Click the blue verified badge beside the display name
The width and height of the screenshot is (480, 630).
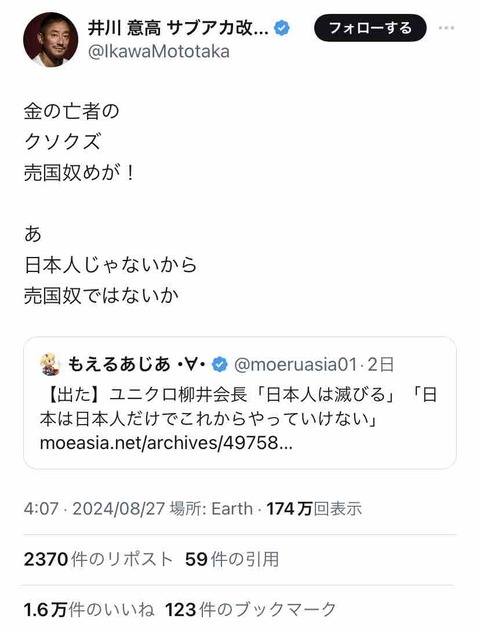tap(282, 28)
